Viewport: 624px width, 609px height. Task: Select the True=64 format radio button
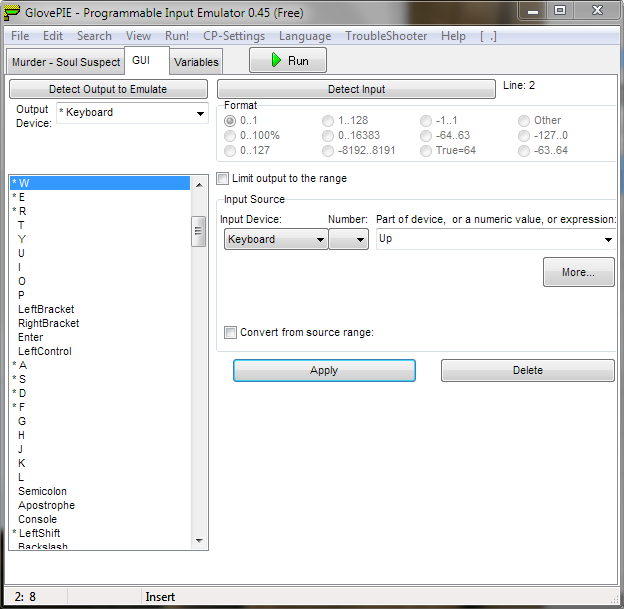tap(426, 151)
